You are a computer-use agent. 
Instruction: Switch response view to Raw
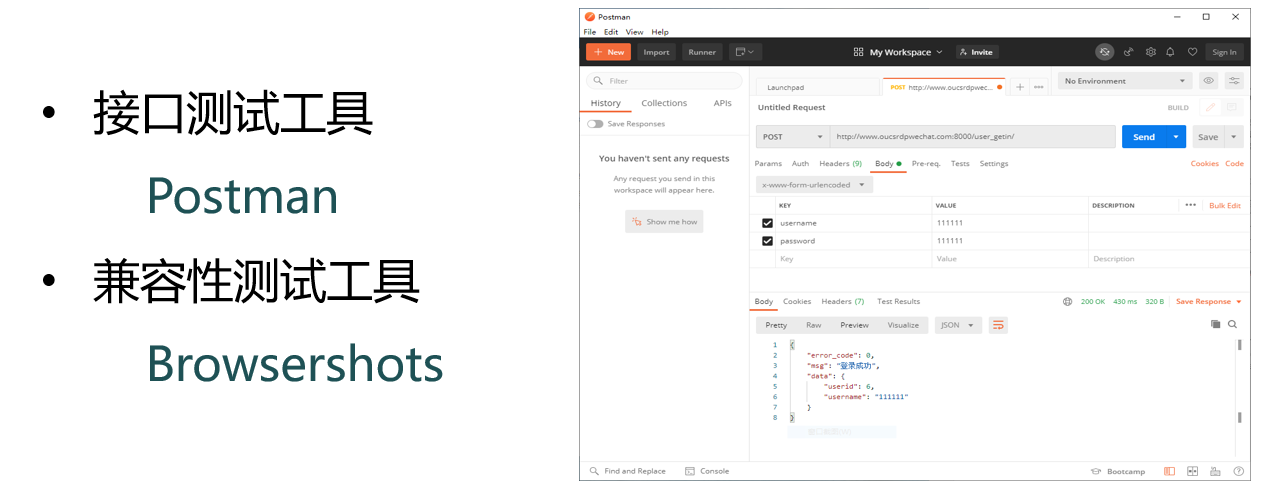814,325
